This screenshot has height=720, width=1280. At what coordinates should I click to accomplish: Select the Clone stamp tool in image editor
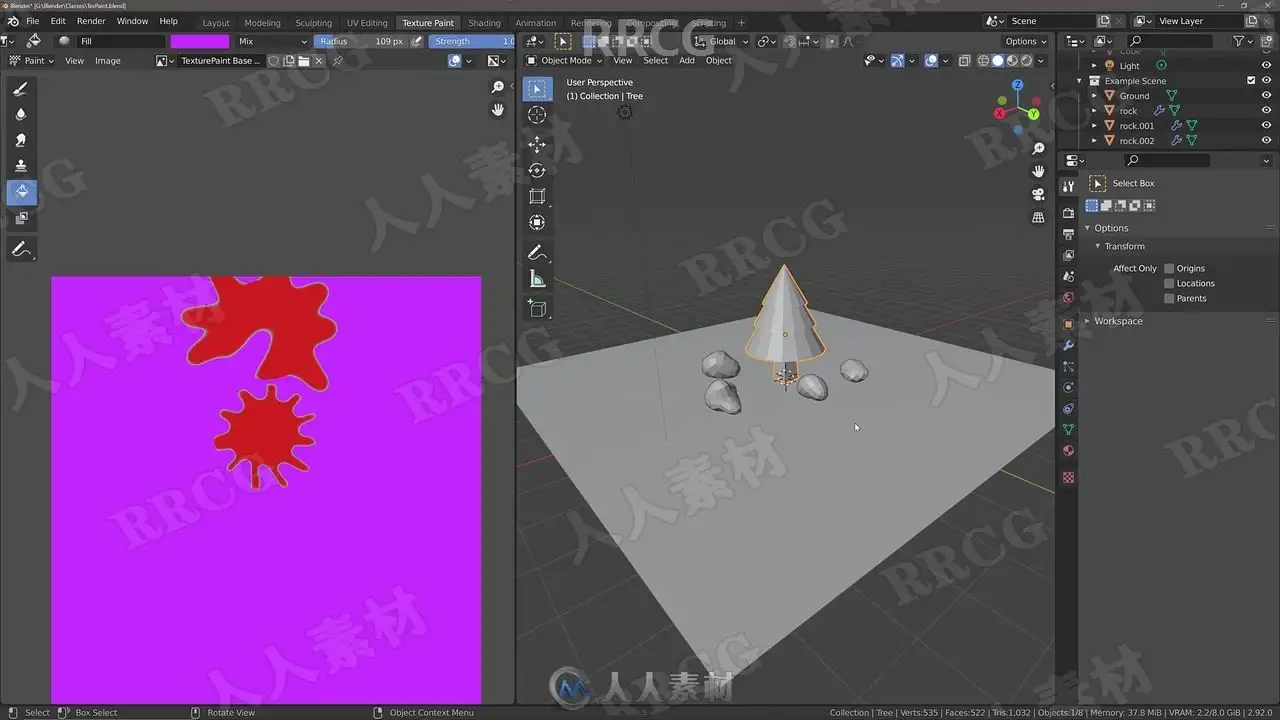[21, 166]
